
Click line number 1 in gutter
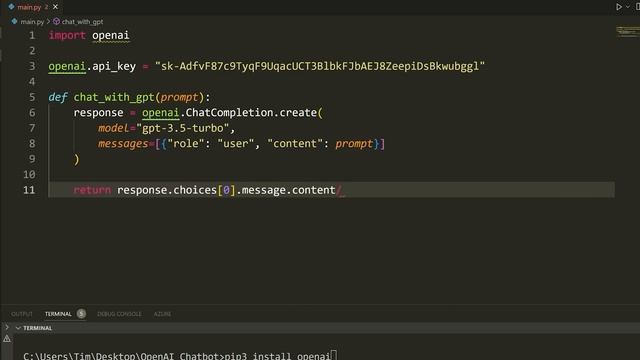tap(32, 36)
